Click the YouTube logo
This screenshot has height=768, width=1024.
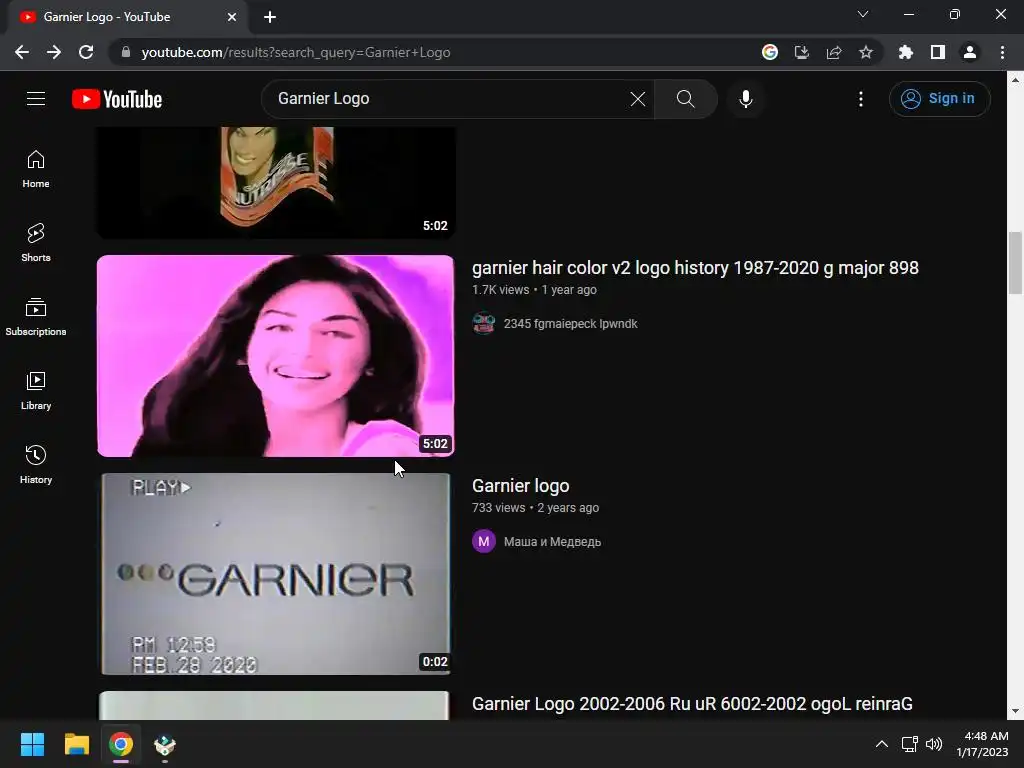click(117, 99)
